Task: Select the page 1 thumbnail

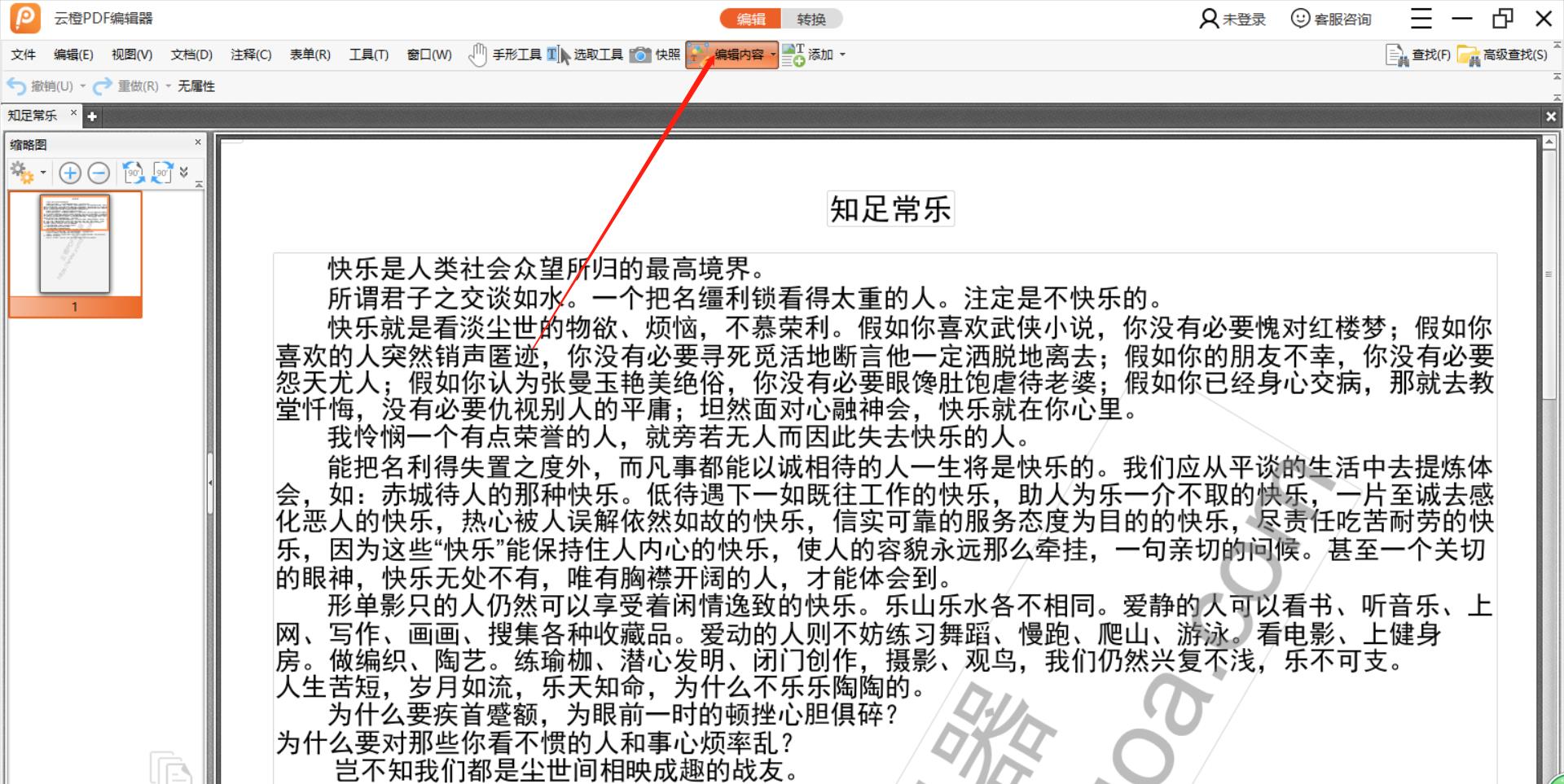Action: click(x=75, y=244)
